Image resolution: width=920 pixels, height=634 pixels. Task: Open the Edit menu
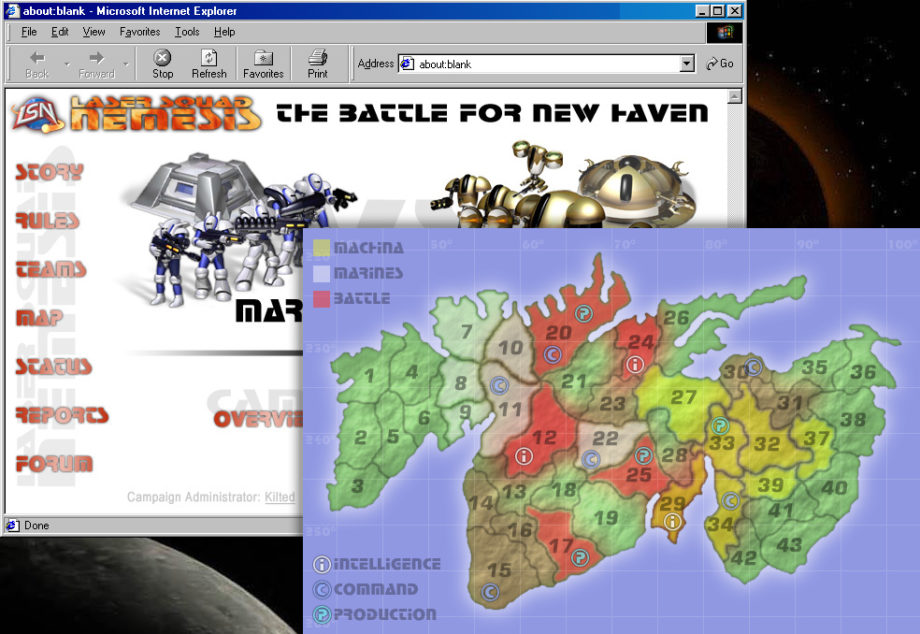click(59, 32)
